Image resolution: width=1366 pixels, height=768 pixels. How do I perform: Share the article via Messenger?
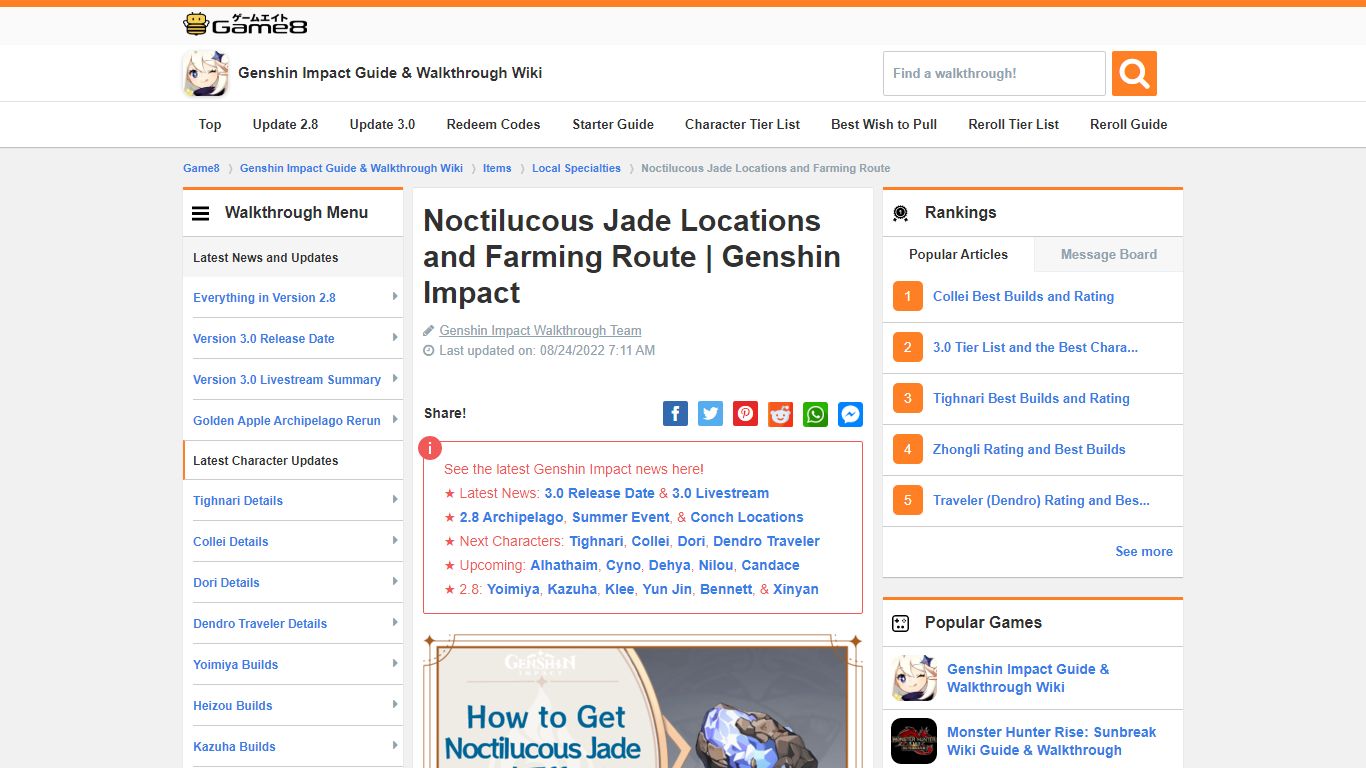(851, 414)
